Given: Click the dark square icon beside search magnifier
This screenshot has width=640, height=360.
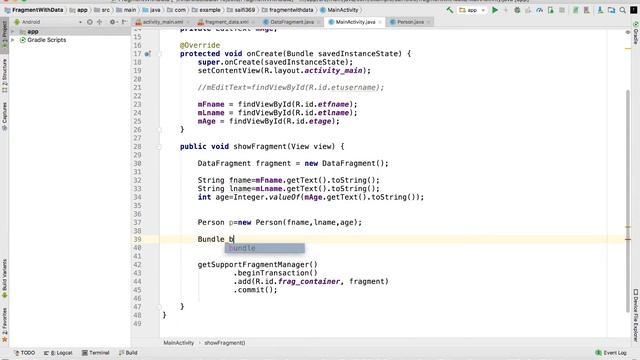Looking at the screenshot, I should click(633, 10).
